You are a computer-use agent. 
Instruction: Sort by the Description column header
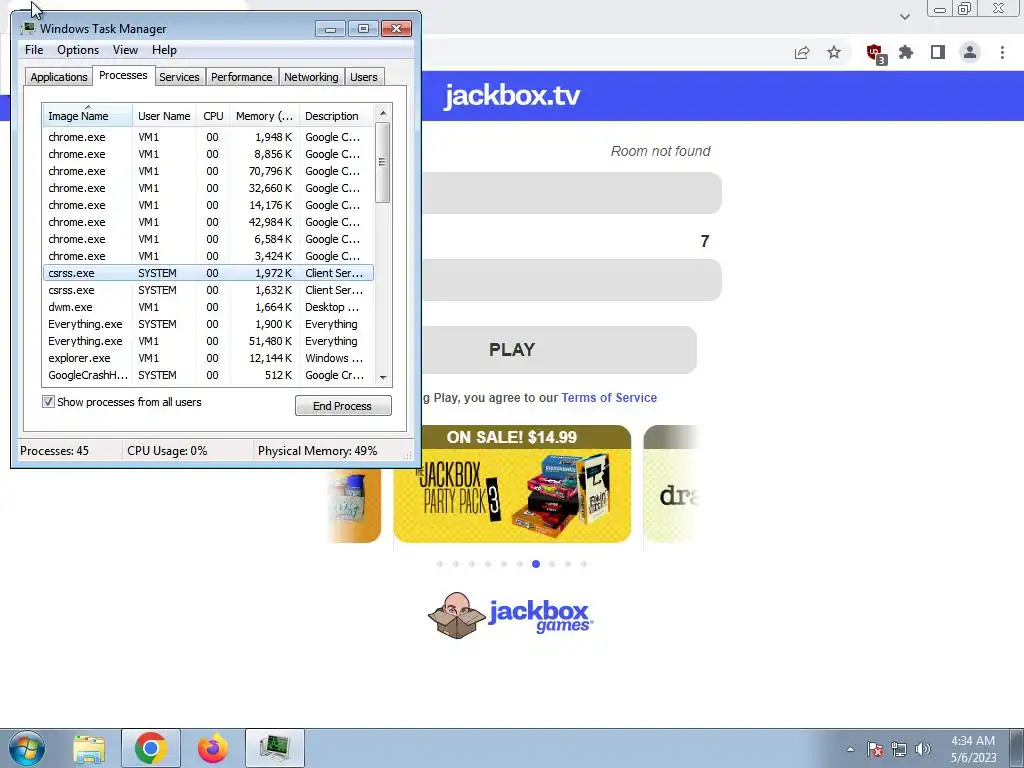(336, 116)
